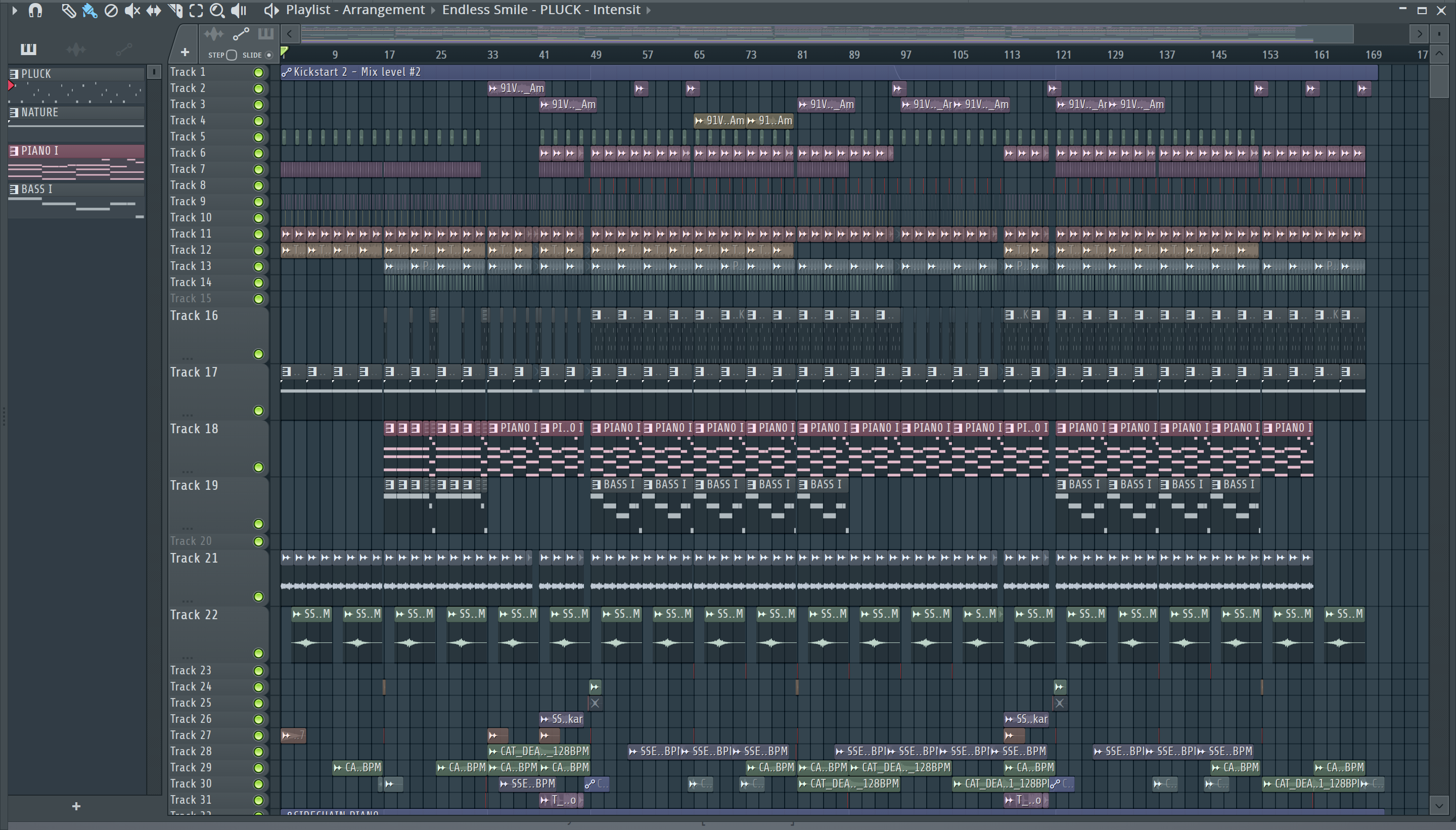Select CAT_DEA.._128BPM clip on Track 28
The width and height of the screenshot is (1456, 830).
pos(539,751)
